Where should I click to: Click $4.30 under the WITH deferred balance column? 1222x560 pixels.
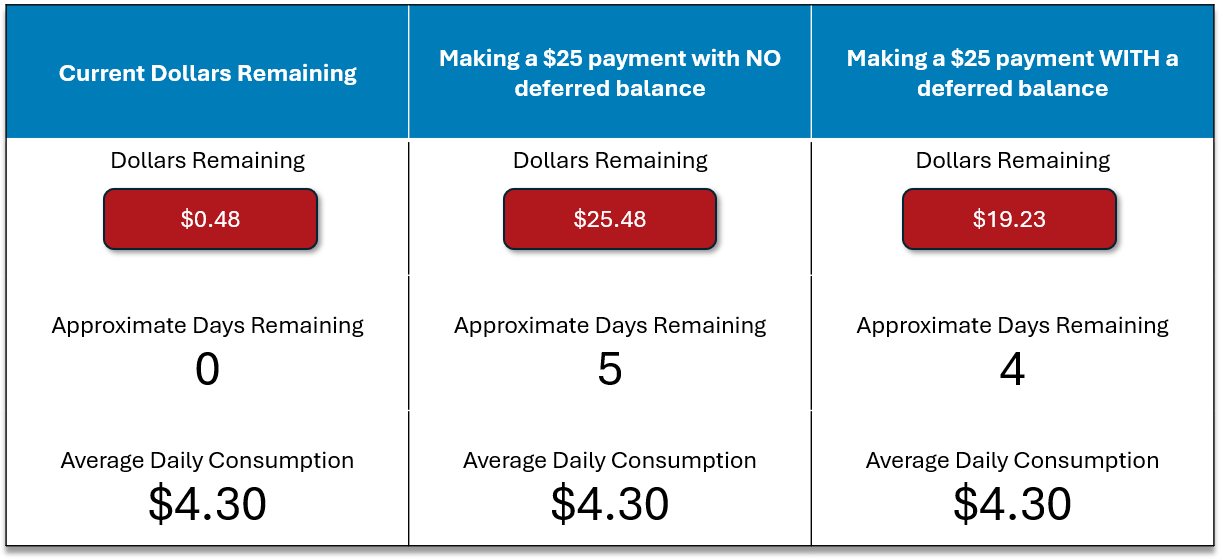pos(1012,504)
